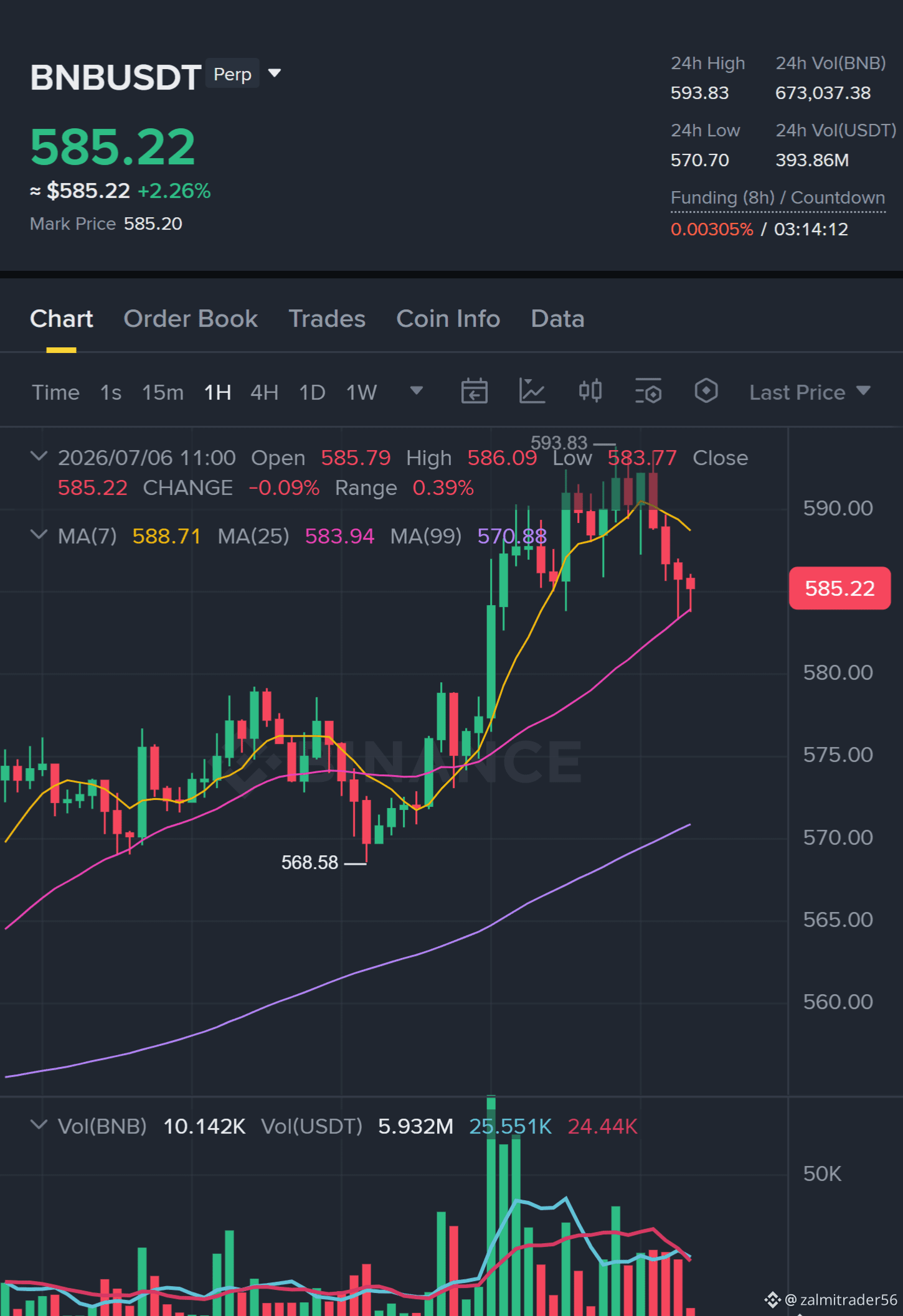Viewport: 903px width, 1316px height.
Task: Tap the MA(7) value 588.71
Action: click(166, 536)
